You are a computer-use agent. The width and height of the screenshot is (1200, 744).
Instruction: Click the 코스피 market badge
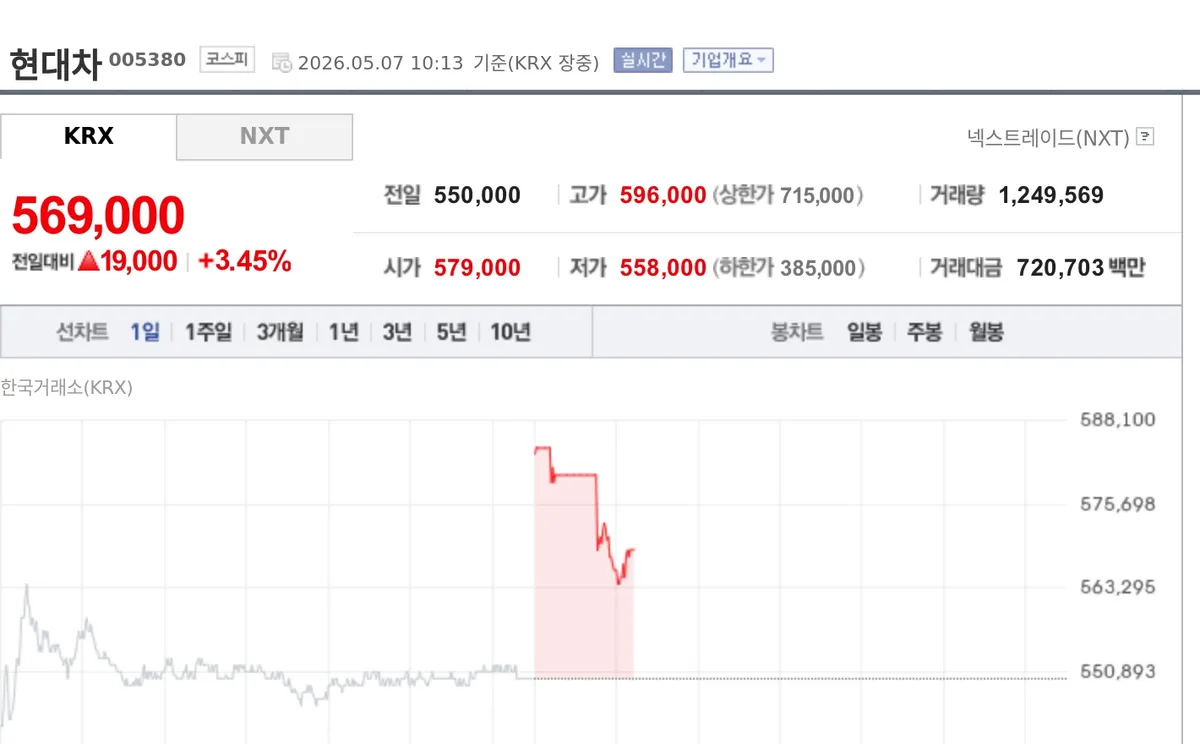tap(227, 59)
